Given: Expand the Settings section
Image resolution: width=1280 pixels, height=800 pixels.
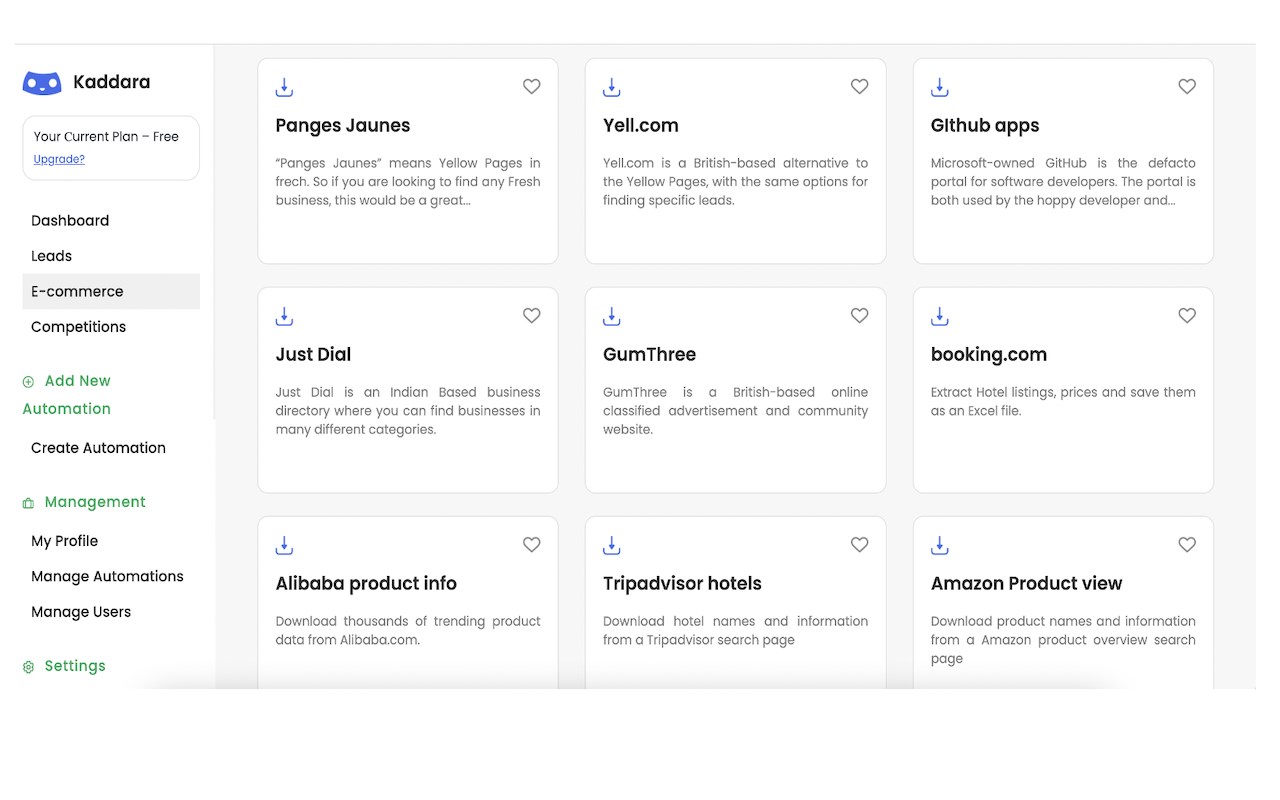Looking at the screenshot, I should tap(74, 666).
